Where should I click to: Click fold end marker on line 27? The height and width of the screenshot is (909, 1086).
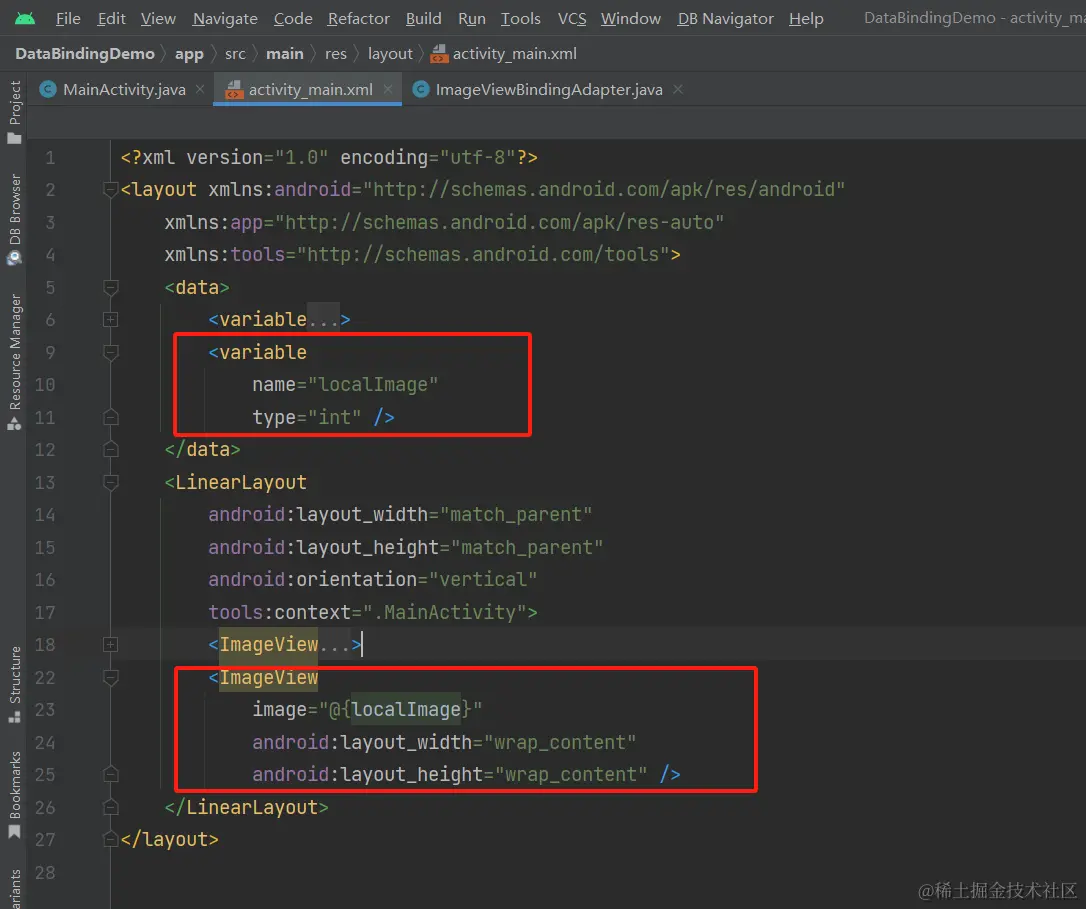pyautogui.click(x=110, y=839)
